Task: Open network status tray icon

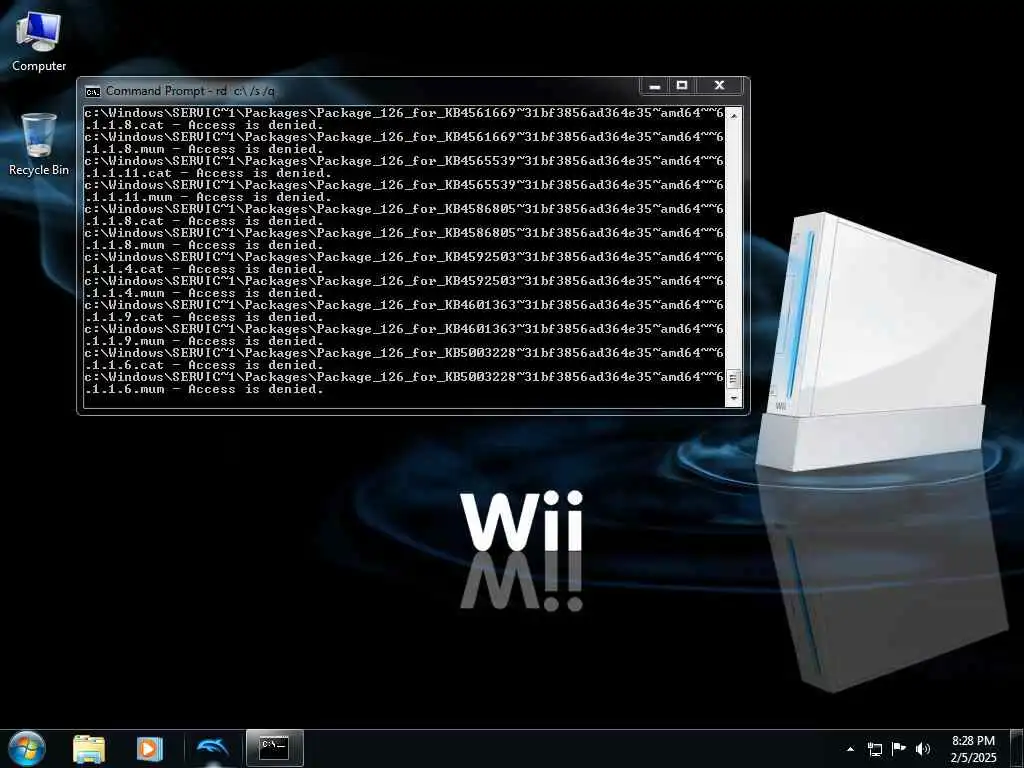Action: pos(874,749)
